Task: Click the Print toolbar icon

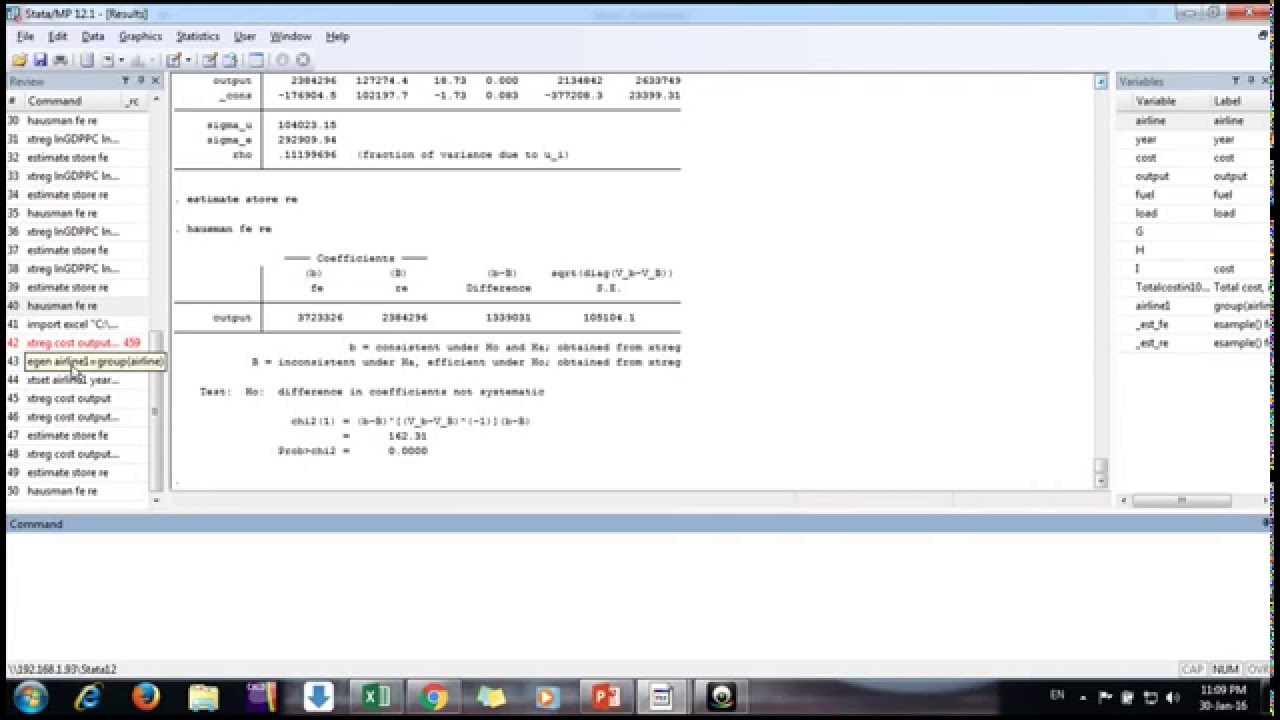Action: tap(60, 60)
